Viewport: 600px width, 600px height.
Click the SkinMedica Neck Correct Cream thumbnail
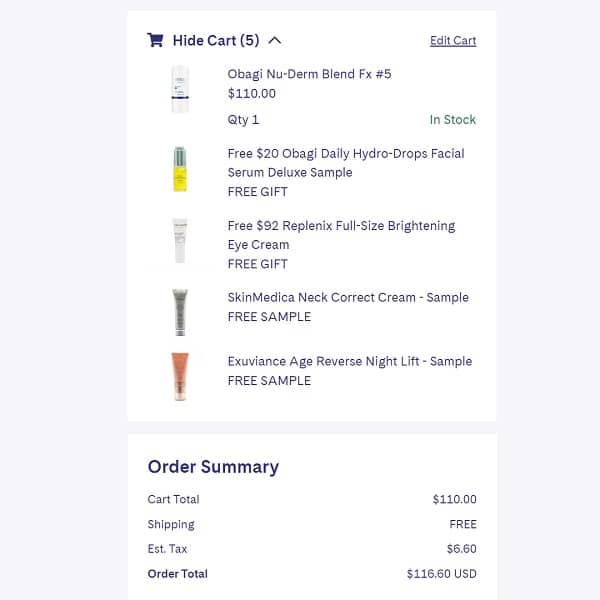(180, 312)
